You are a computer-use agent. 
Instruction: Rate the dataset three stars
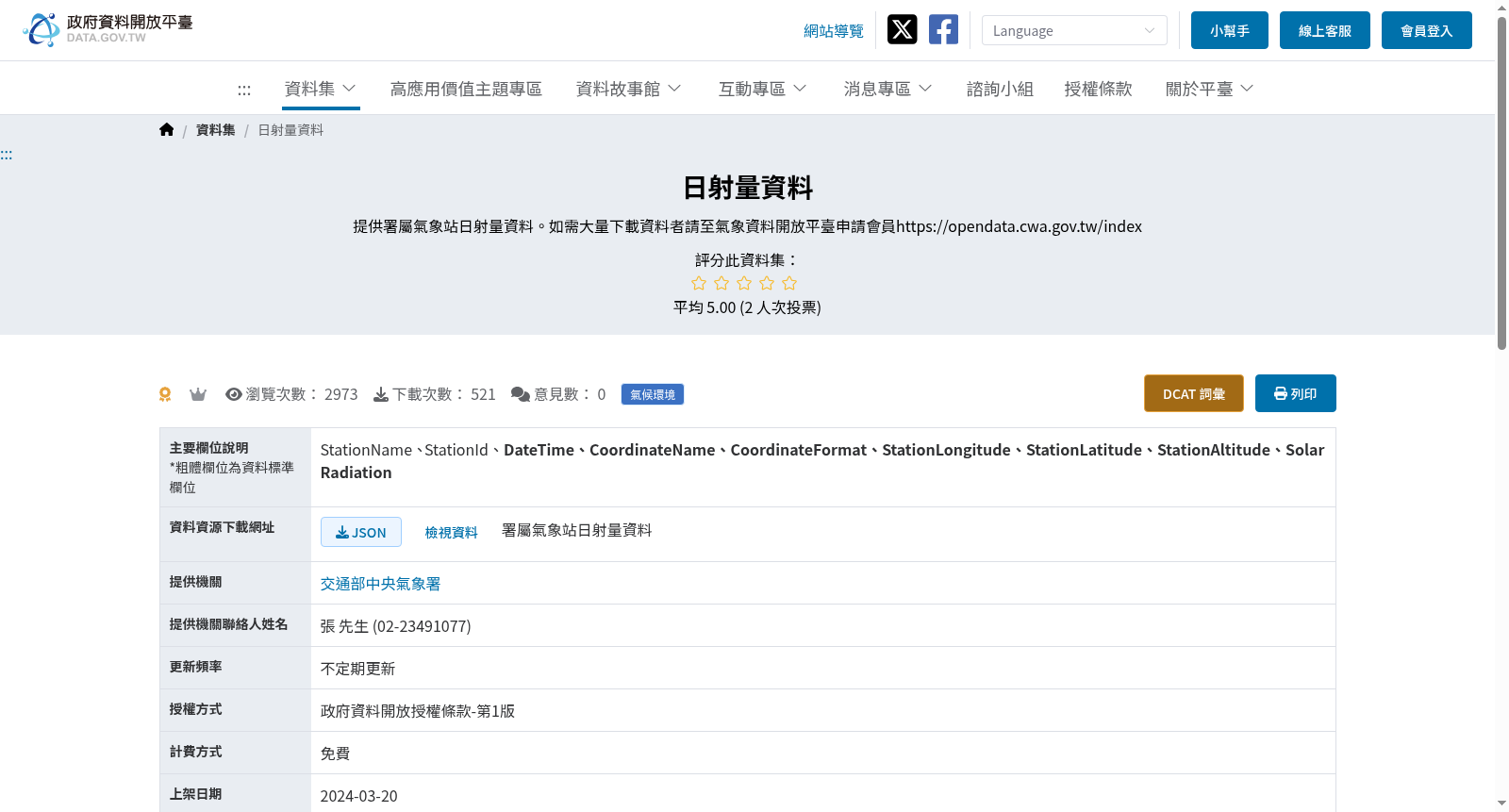click(x=744, y=283)
